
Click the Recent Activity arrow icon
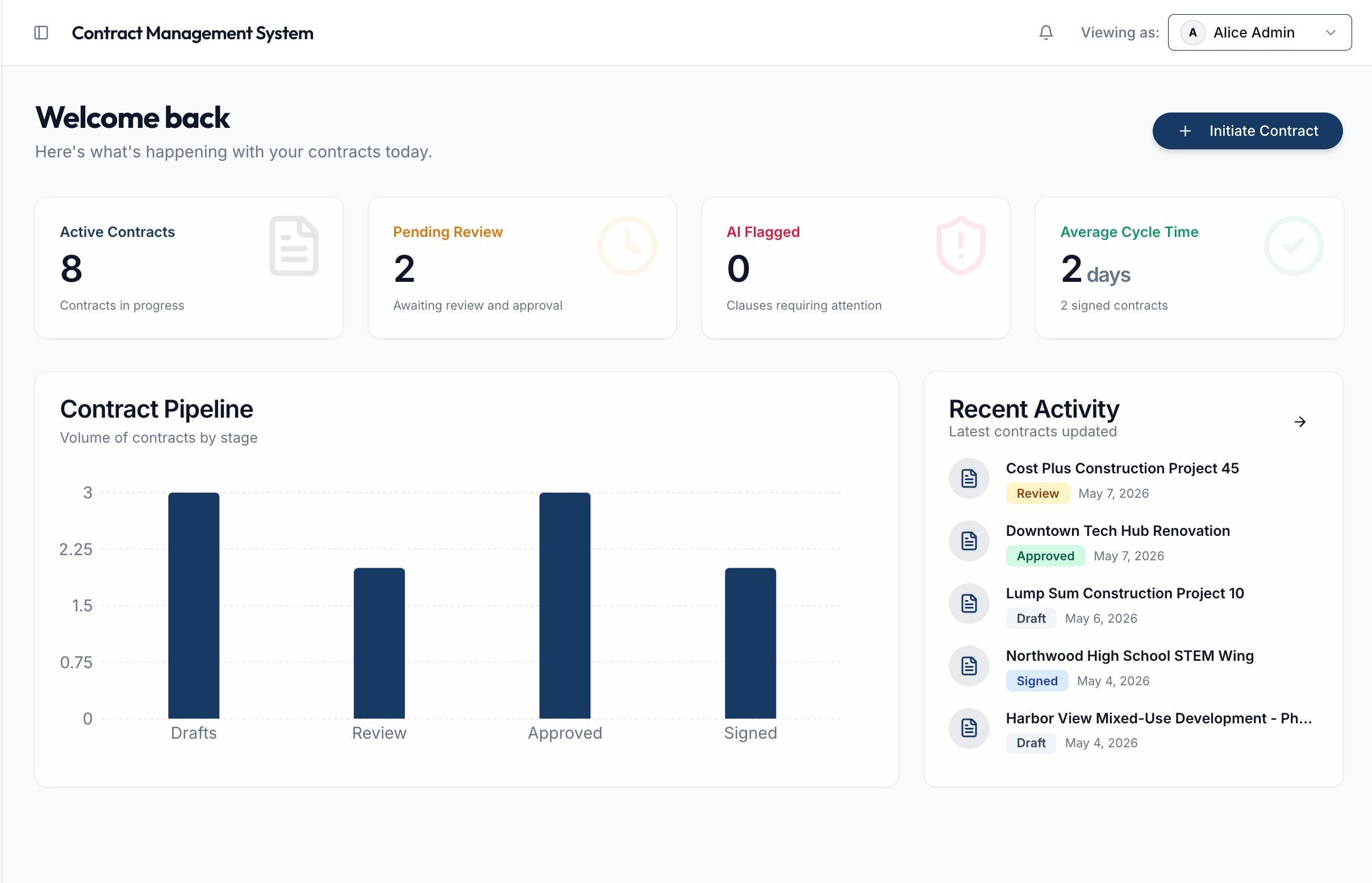coord(1300,422)
